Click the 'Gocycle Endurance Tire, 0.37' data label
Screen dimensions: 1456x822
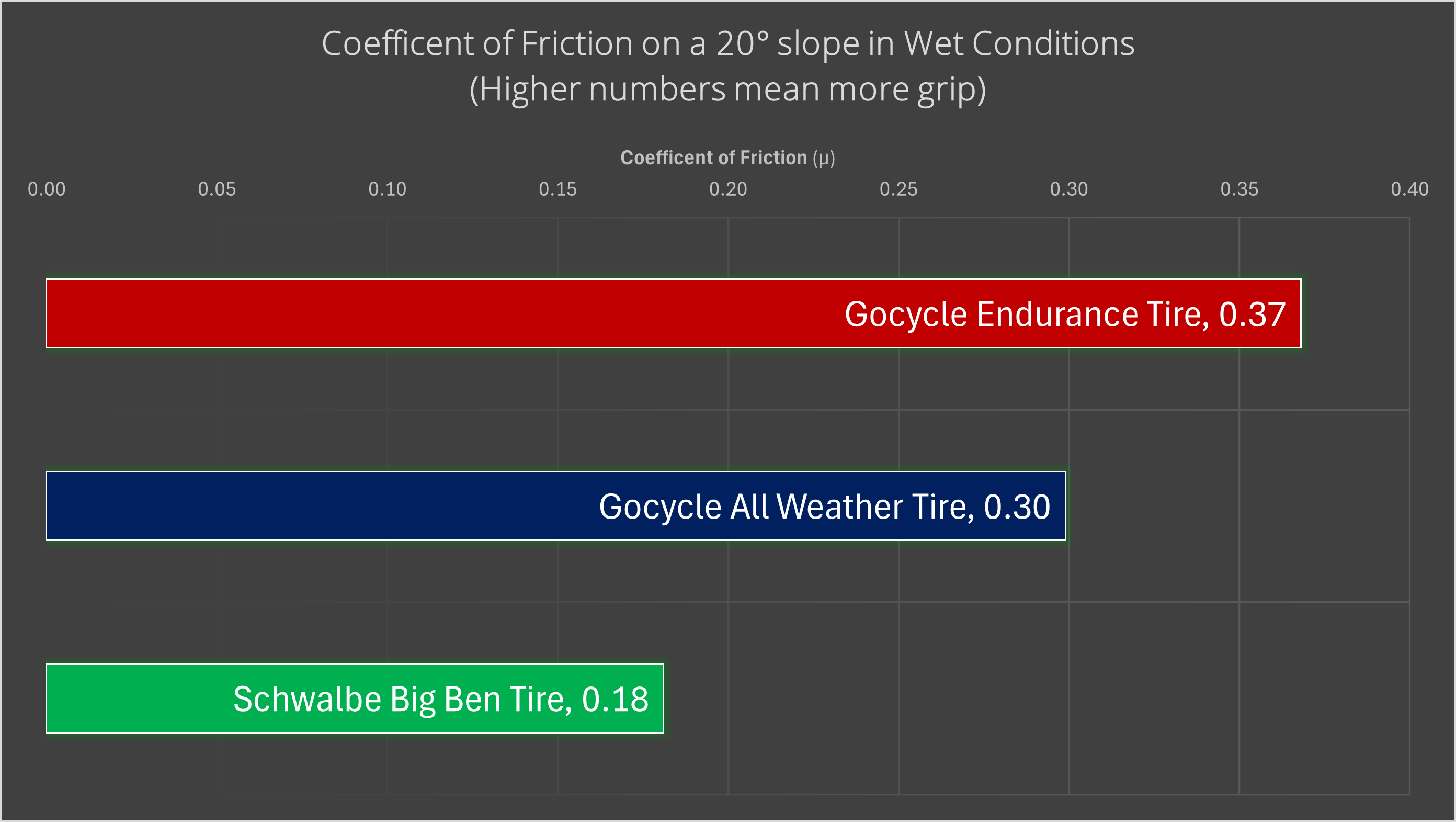click(x=1065, y=314)
